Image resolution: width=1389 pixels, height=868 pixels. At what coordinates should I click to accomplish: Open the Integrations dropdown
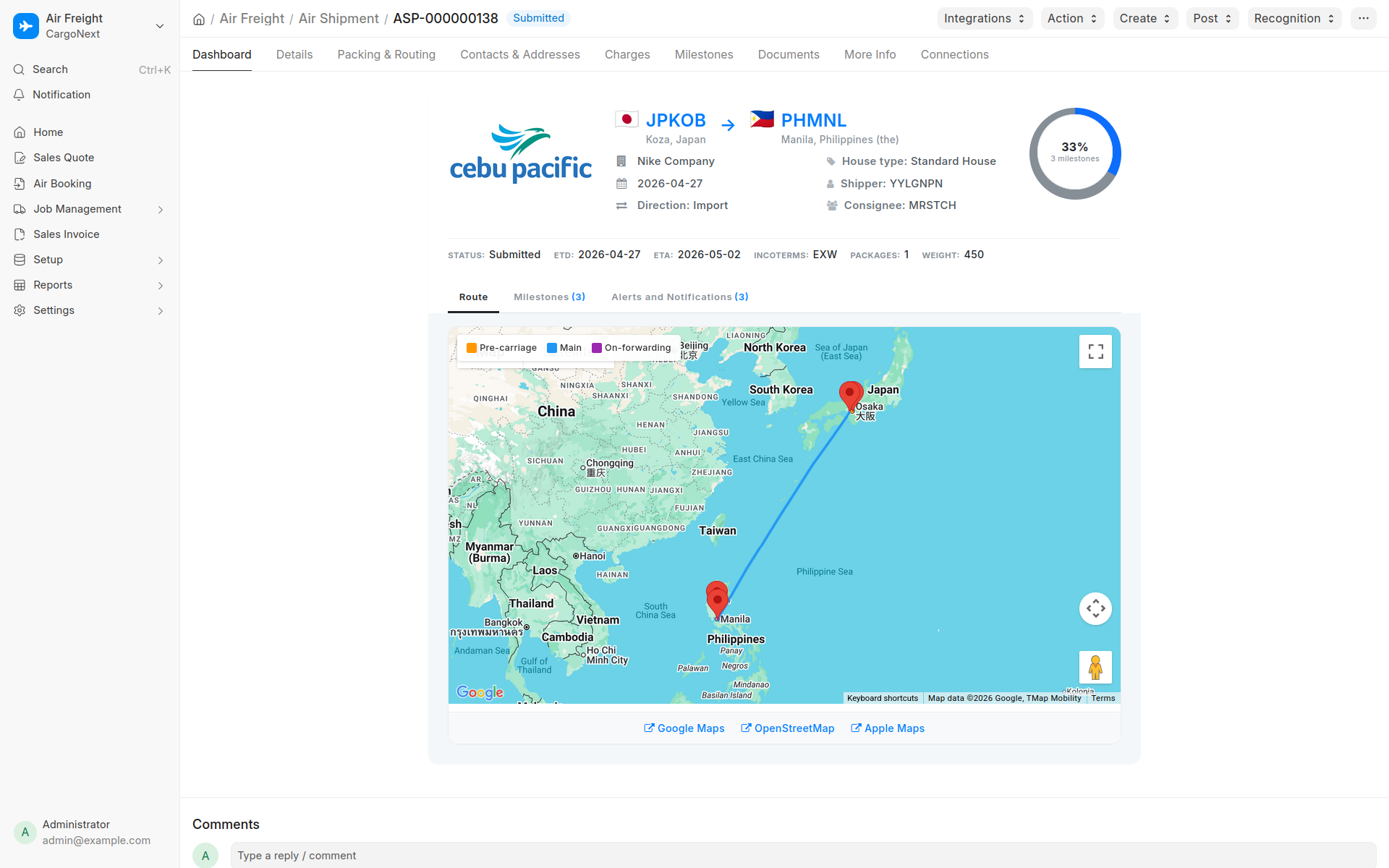tap(985, 19)
